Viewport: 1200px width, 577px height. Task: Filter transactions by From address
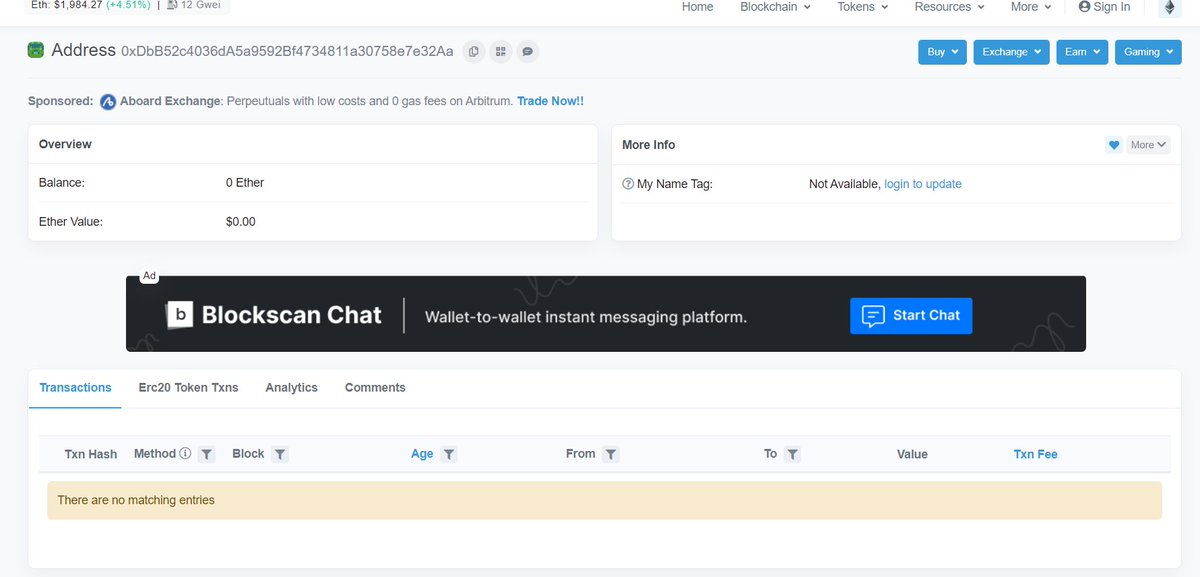(x=611, y=454)
